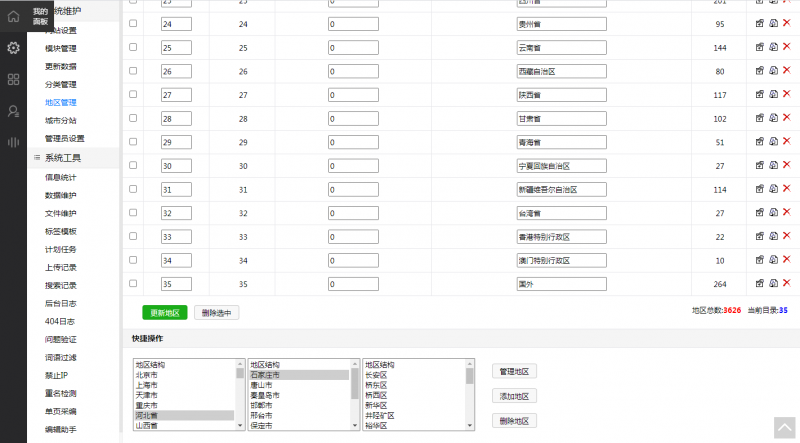
Task: Click the first action icon in 国外 row
Action: [x=759, y=283]
